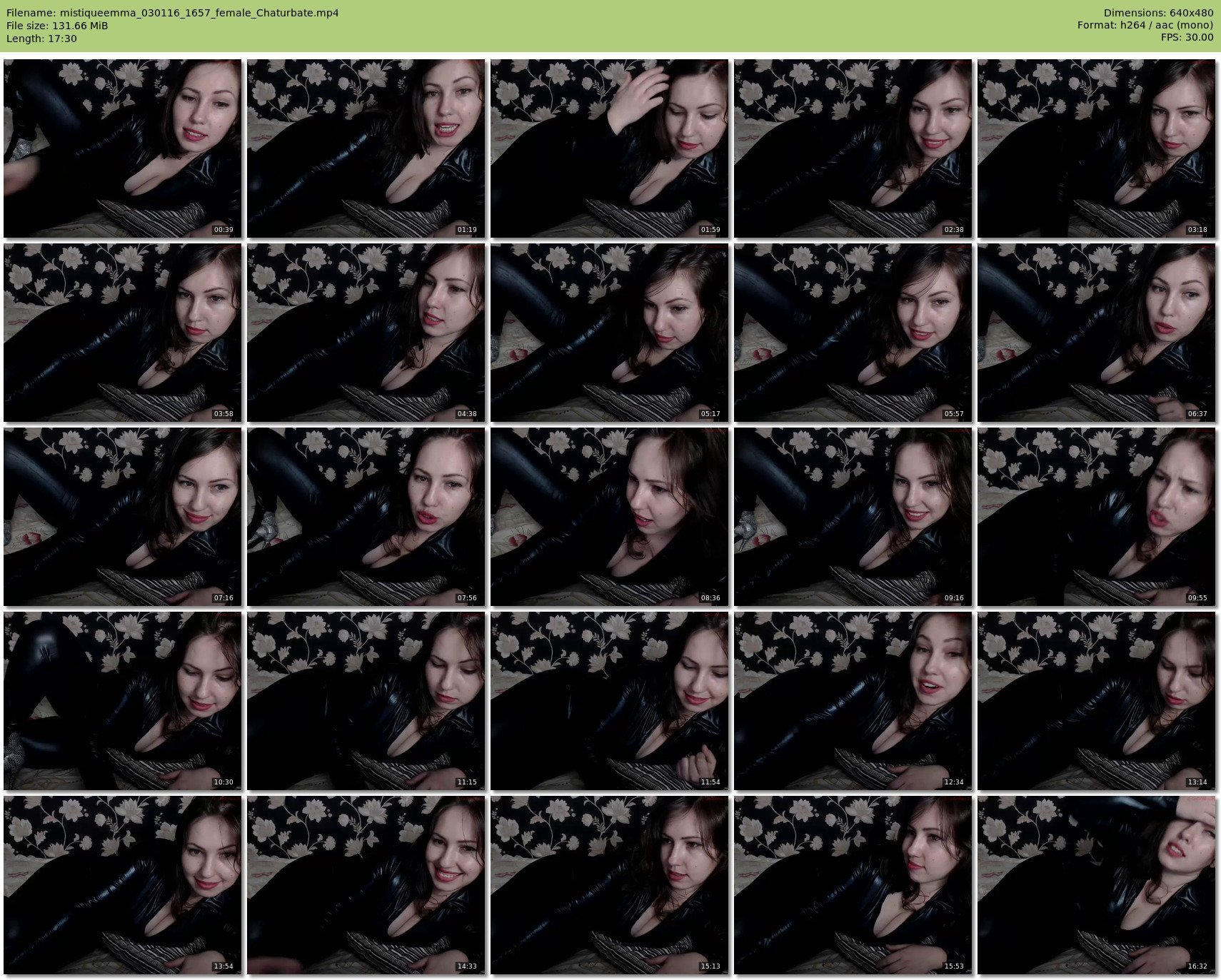Click the 'Length: 17:30' line
This screenshot has height=980, width=1221.
tap(41, 39)
